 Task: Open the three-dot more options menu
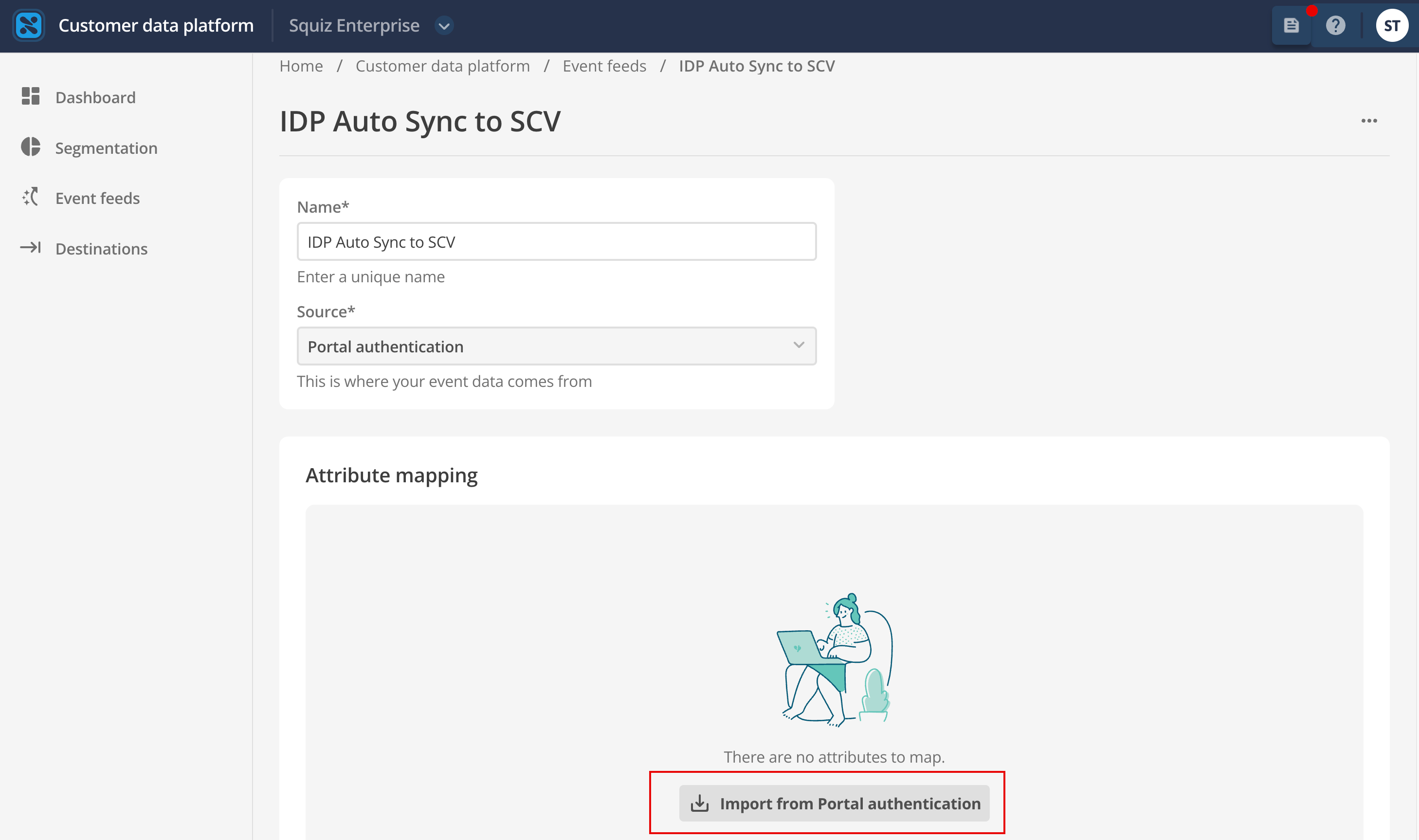(x=1368, y=121)
